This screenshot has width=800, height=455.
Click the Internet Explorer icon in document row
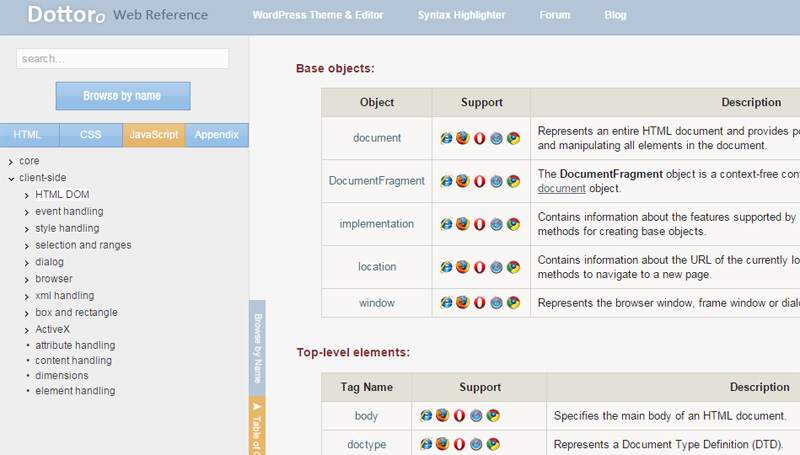click(446, 138)
